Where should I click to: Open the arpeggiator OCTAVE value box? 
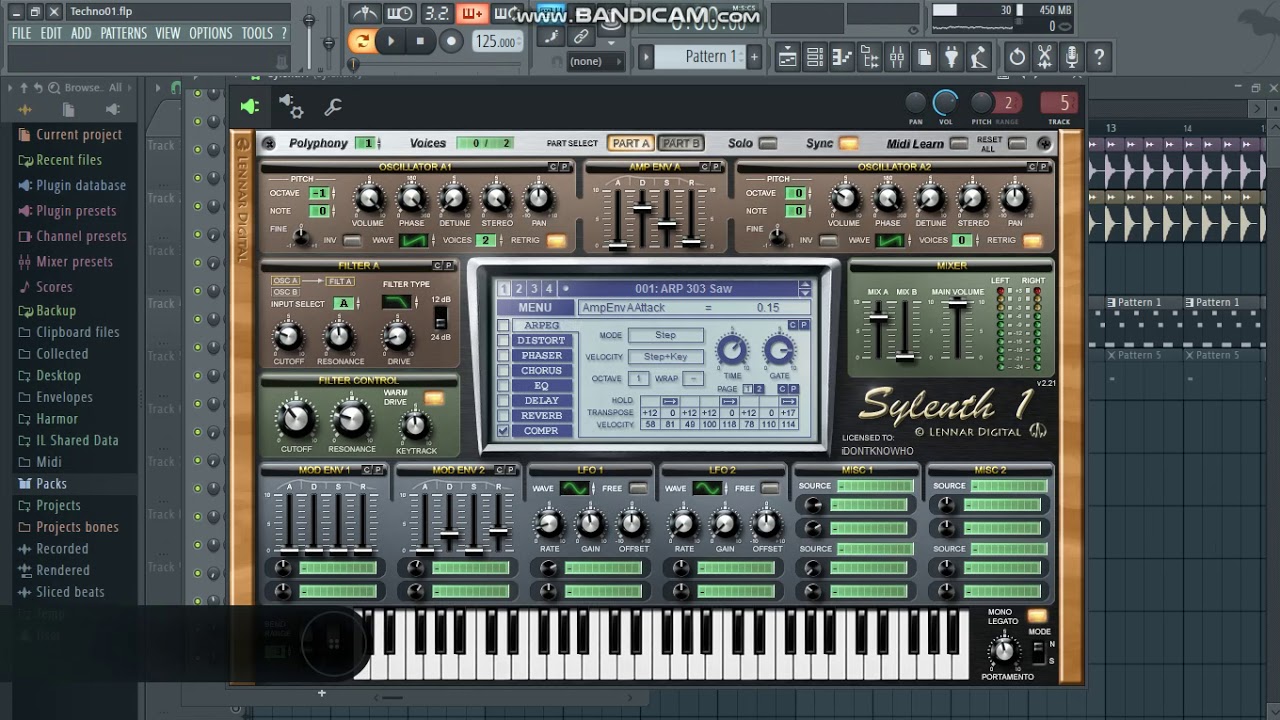(x=639, y=379)
